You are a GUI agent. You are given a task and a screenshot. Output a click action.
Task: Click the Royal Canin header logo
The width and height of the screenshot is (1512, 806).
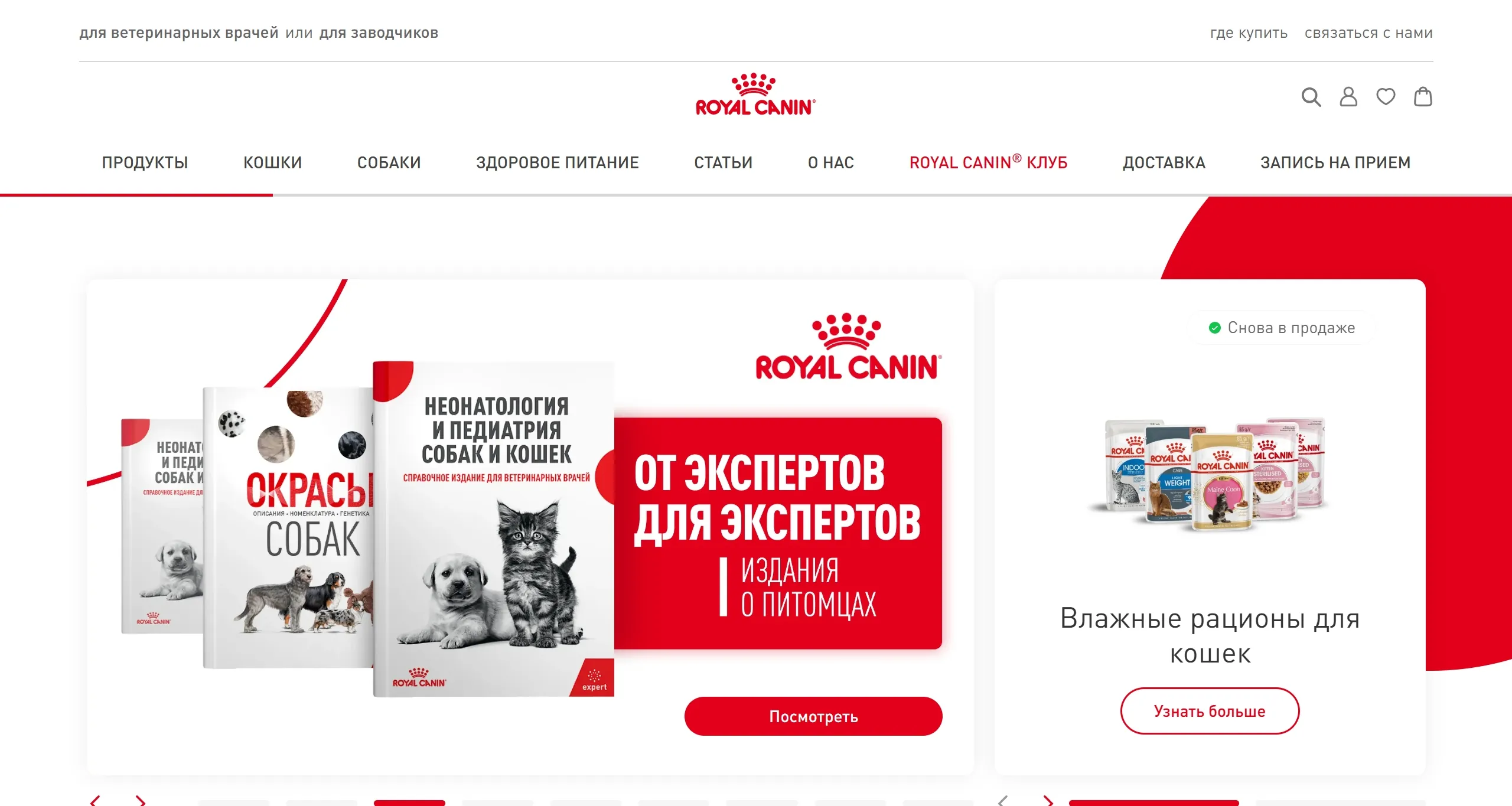point(755,94)
